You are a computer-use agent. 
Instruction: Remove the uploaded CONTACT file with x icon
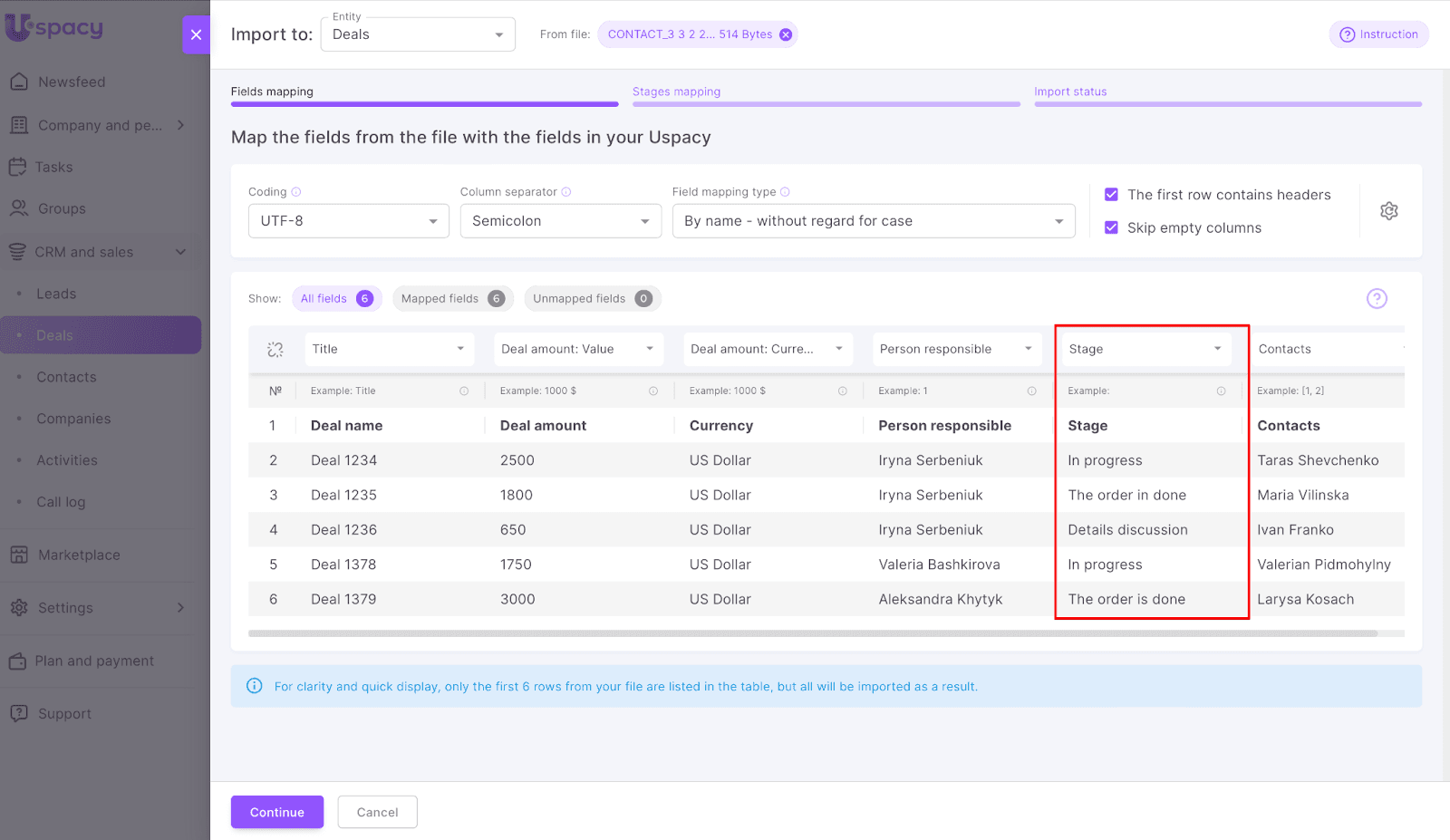tap(786, 34)
